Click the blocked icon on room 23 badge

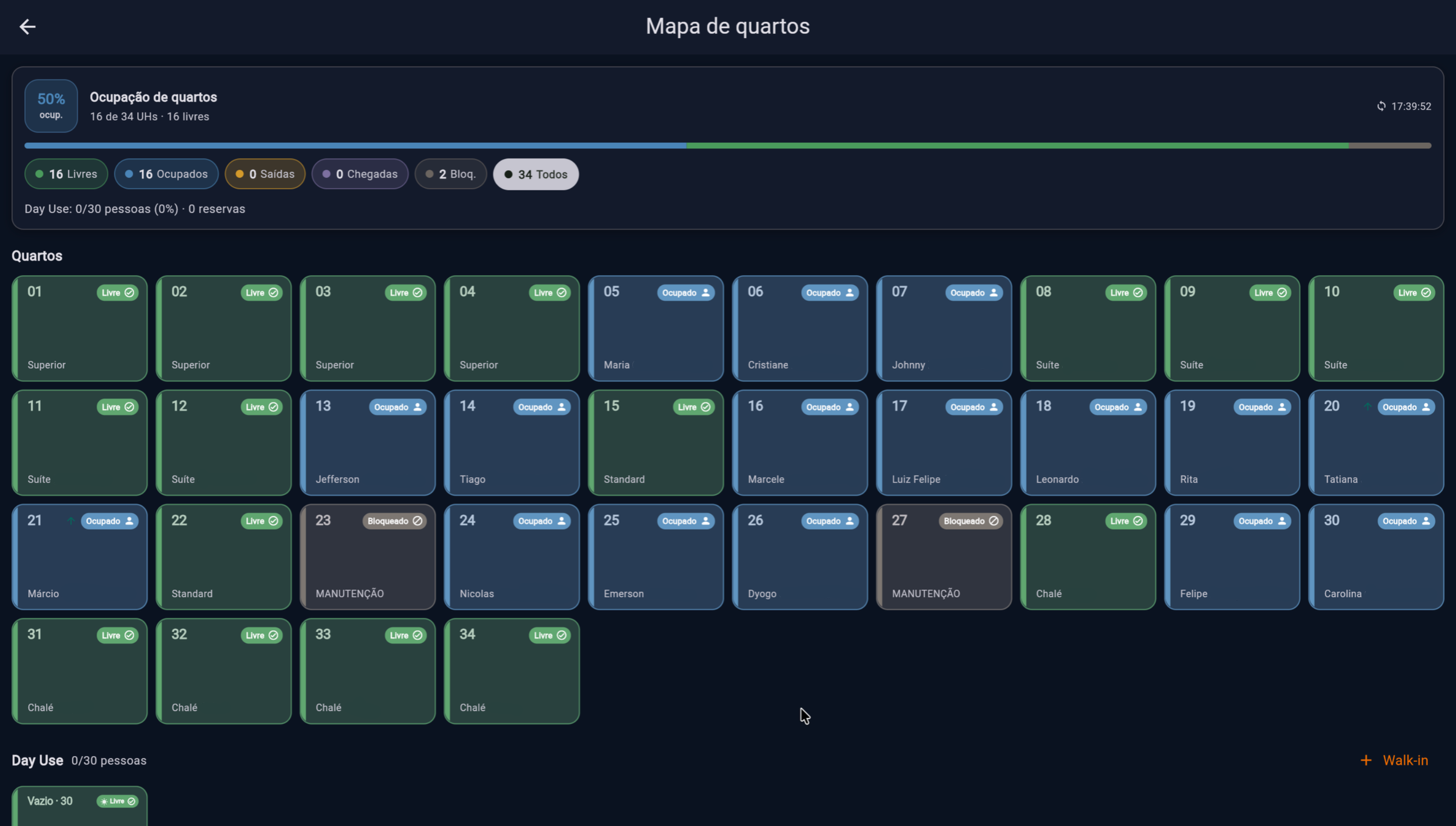pos(417,521)
